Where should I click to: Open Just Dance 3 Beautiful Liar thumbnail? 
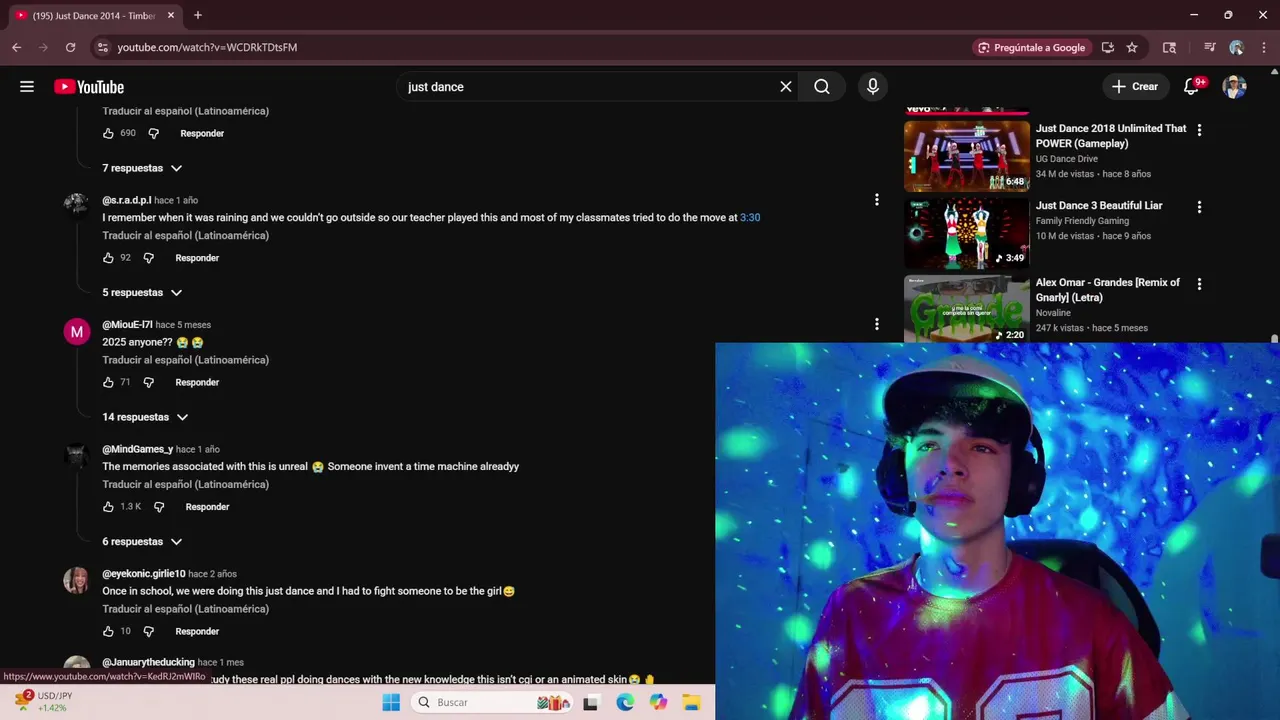coord(966,233)
